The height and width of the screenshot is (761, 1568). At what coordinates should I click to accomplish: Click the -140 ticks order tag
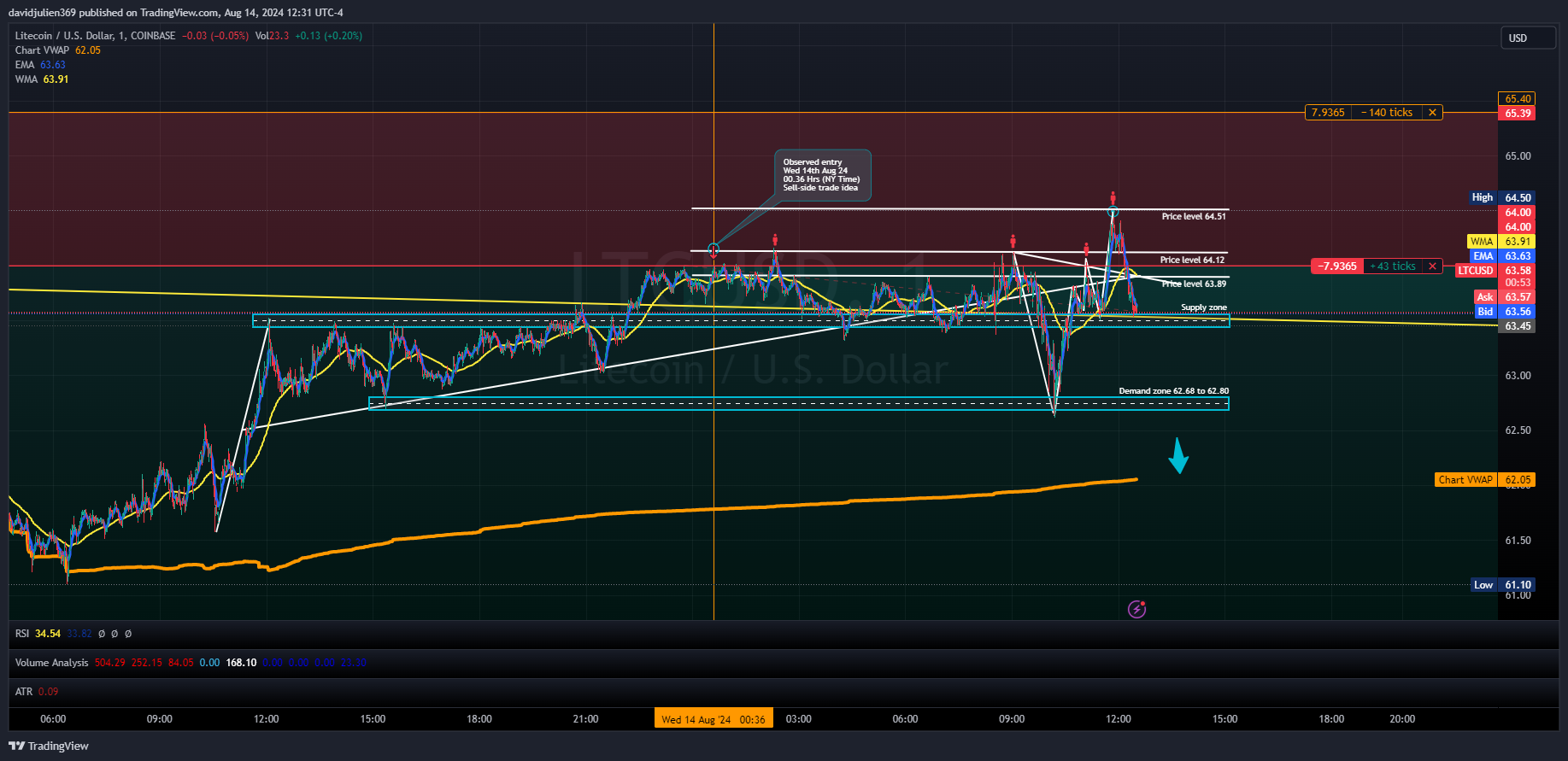[x=1387, y=113]
